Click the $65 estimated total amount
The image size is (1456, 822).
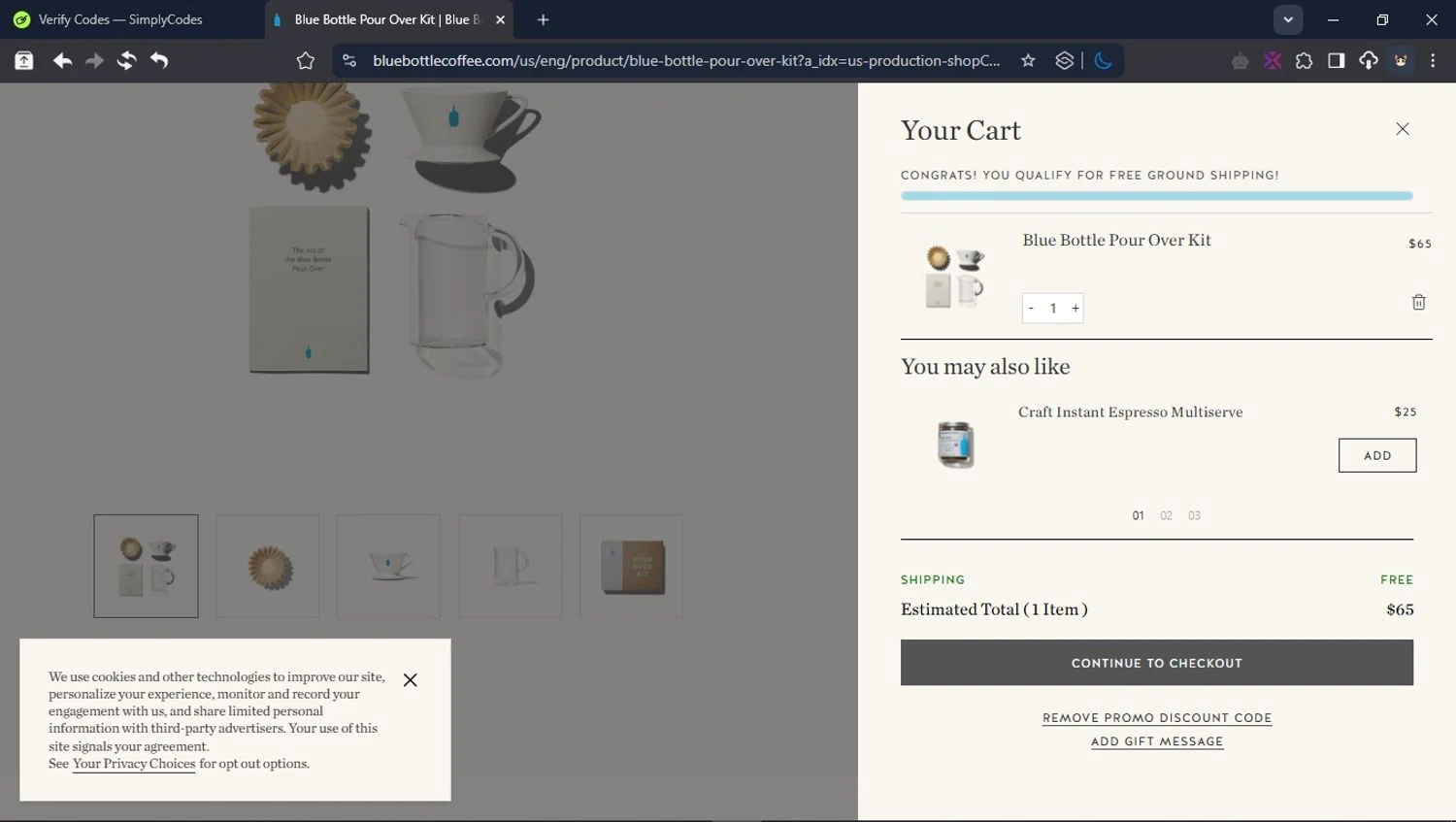click(1400, 609)
